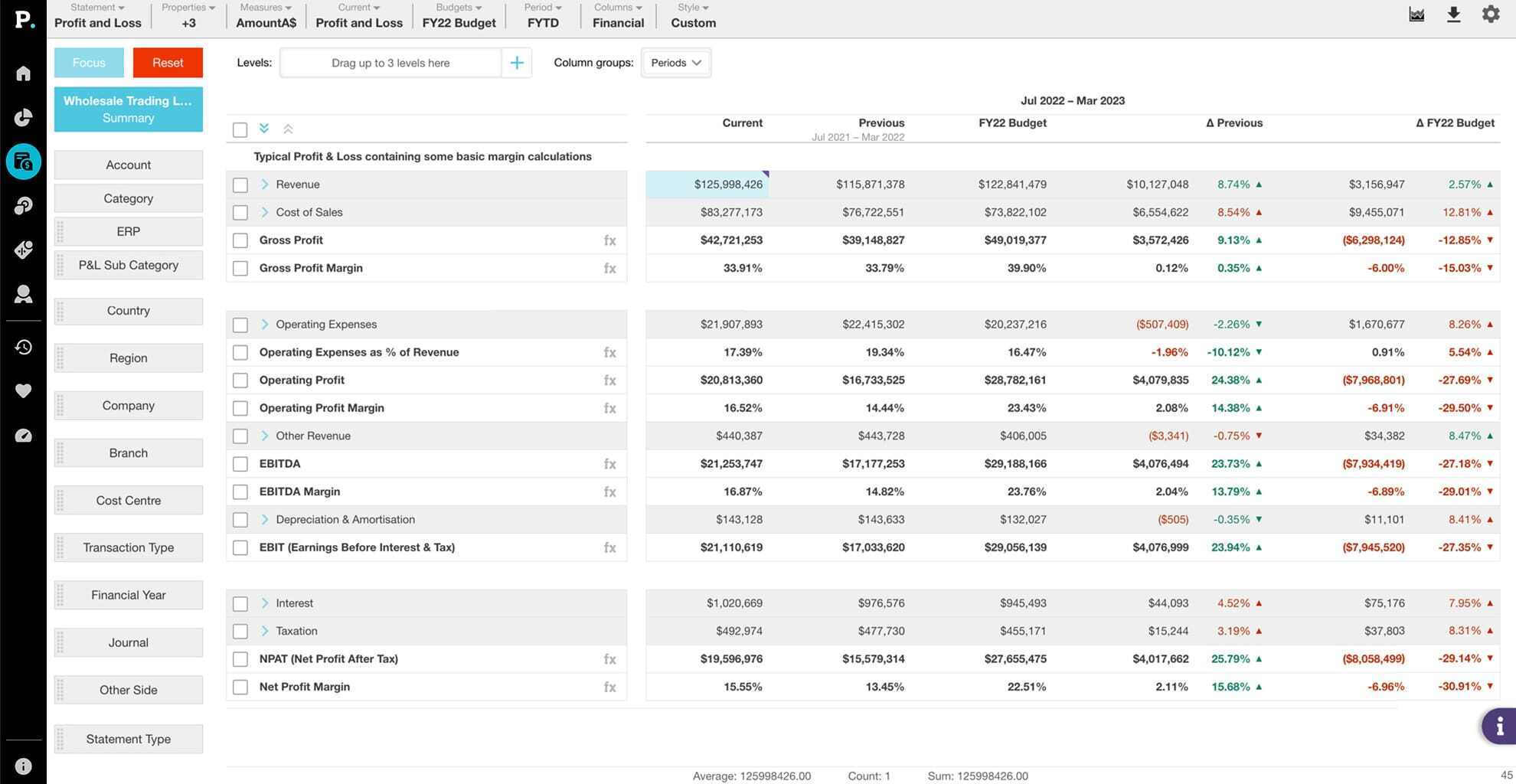
Task: Click the chart view icon in the top bar
Action: [x=1416, y=15]
